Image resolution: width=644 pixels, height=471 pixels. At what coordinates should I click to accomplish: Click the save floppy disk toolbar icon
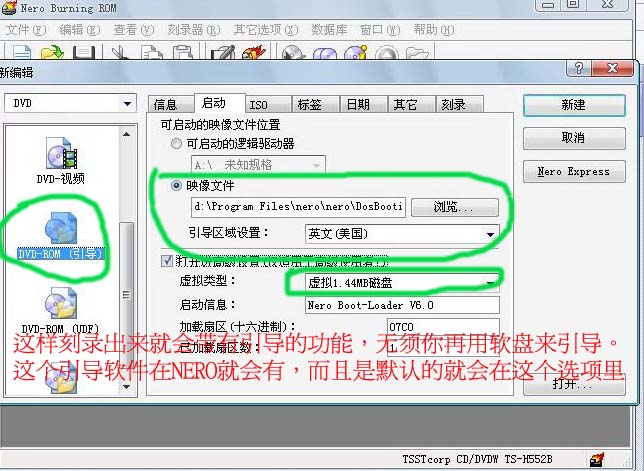point(84,52)
